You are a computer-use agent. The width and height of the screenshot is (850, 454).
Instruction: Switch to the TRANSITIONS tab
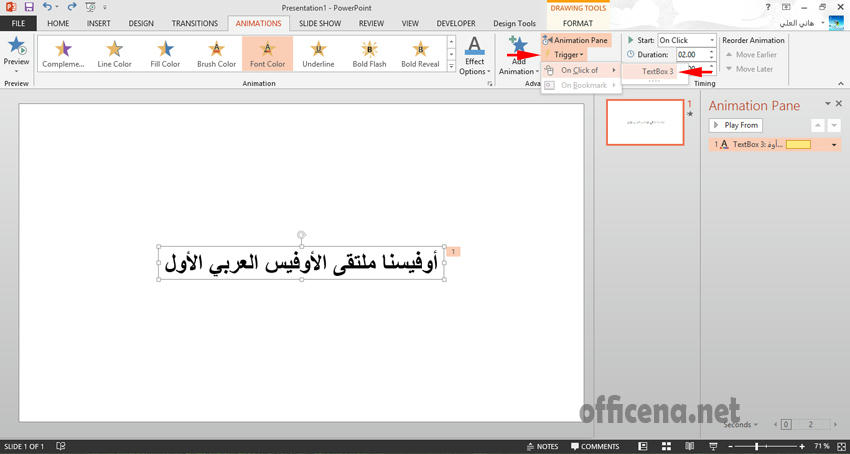(195, 23)
